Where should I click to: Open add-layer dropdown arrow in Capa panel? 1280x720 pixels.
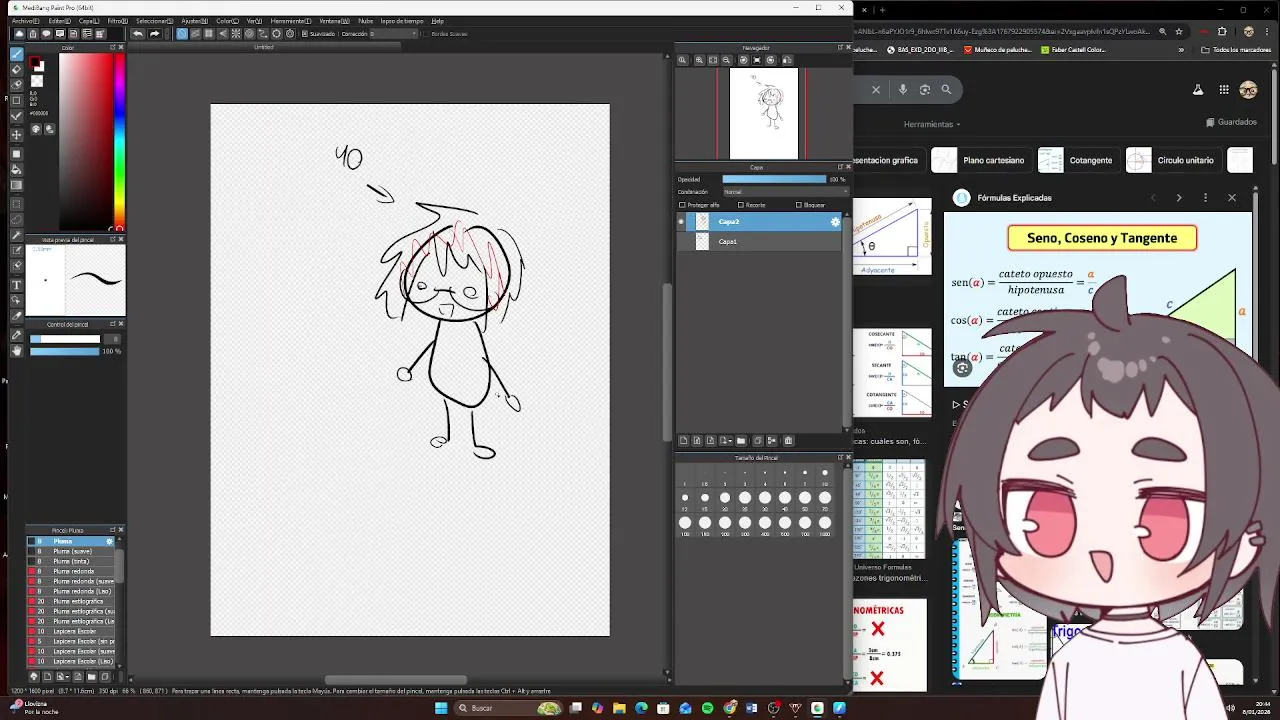[730, 440]
